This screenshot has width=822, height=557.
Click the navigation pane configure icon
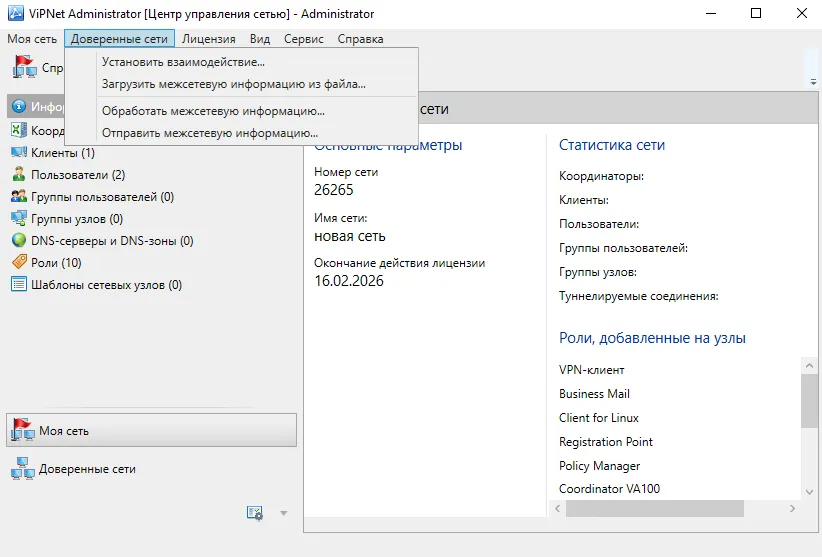(x=255, y=513)
